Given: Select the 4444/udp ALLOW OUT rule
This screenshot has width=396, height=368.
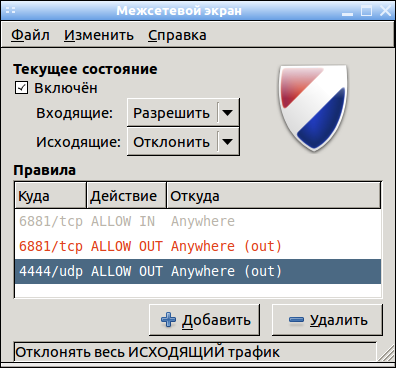Looking at the screenshot, I should 198,271.
